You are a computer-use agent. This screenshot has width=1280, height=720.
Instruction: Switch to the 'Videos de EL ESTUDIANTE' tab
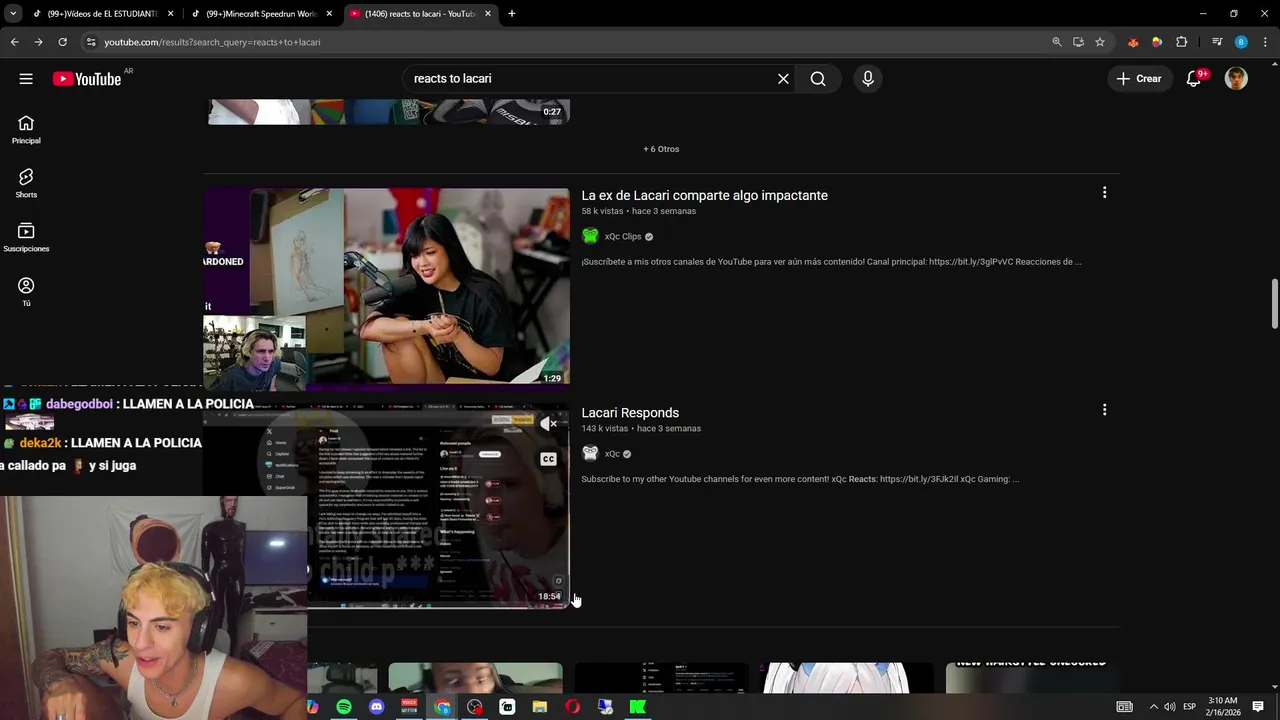pos(104,14)
